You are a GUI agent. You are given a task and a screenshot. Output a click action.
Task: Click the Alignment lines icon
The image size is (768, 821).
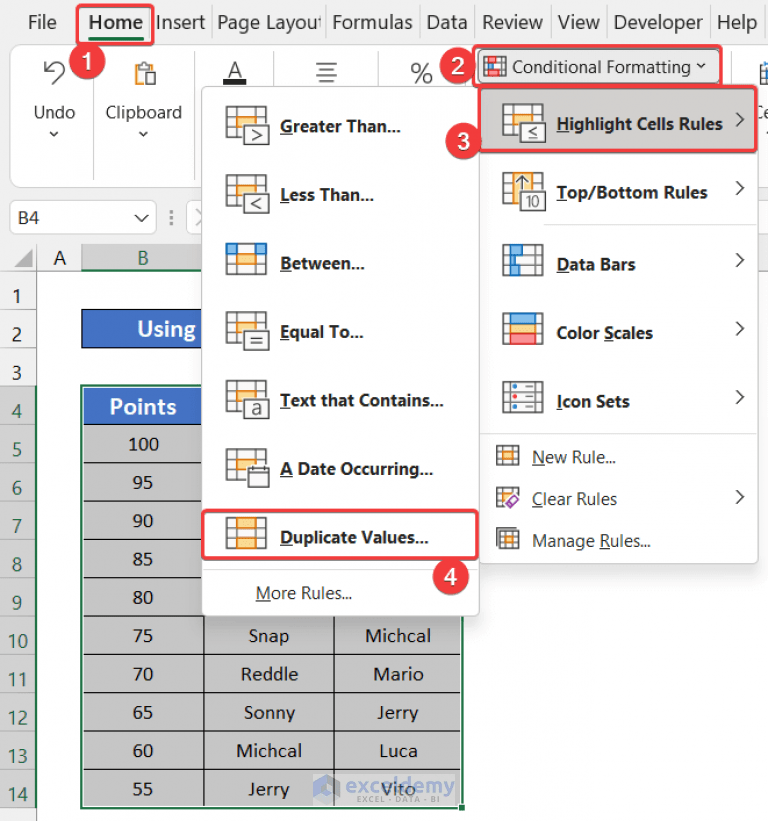pos(326,73)
